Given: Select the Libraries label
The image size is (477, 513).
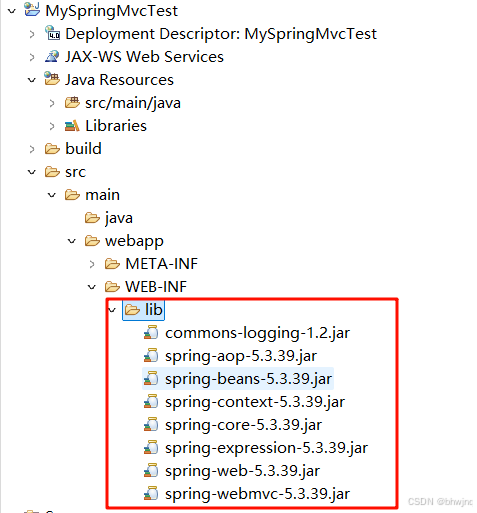Looking at the screenshot, I should (116, 126).
